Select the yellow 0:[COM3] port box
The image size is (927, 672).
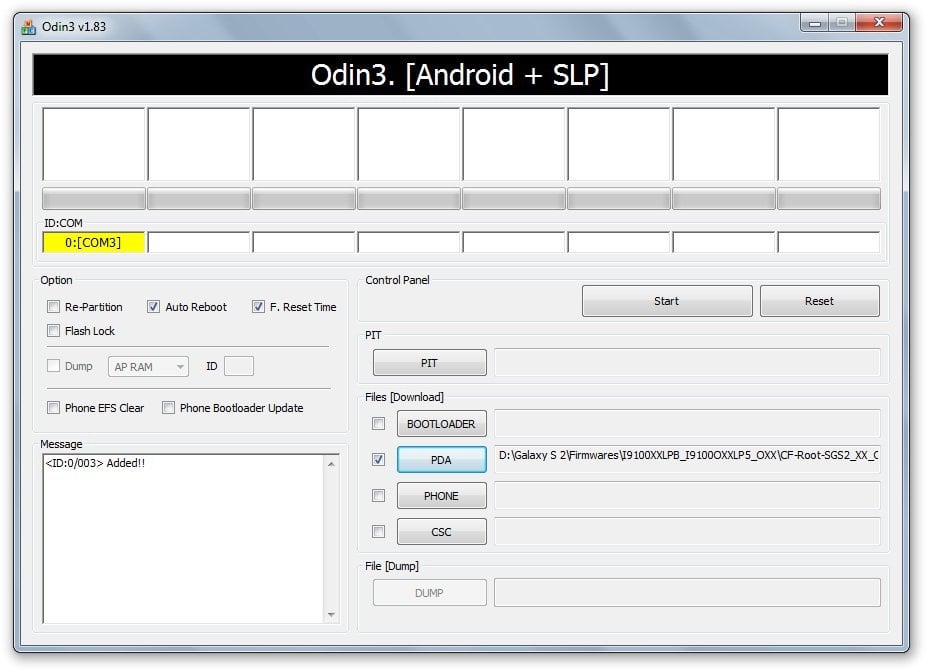94,242
